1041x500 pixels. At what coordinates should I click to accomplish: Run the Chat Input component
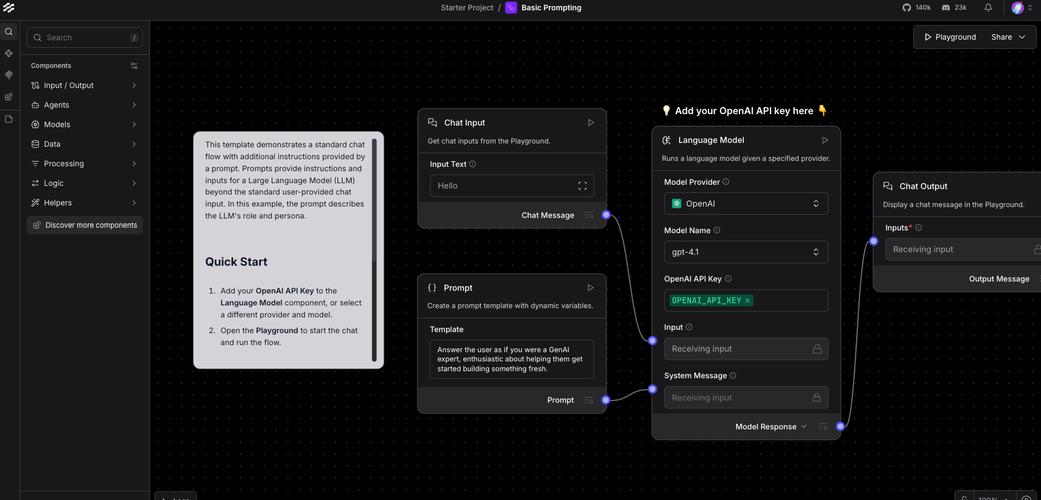point(591,122)
